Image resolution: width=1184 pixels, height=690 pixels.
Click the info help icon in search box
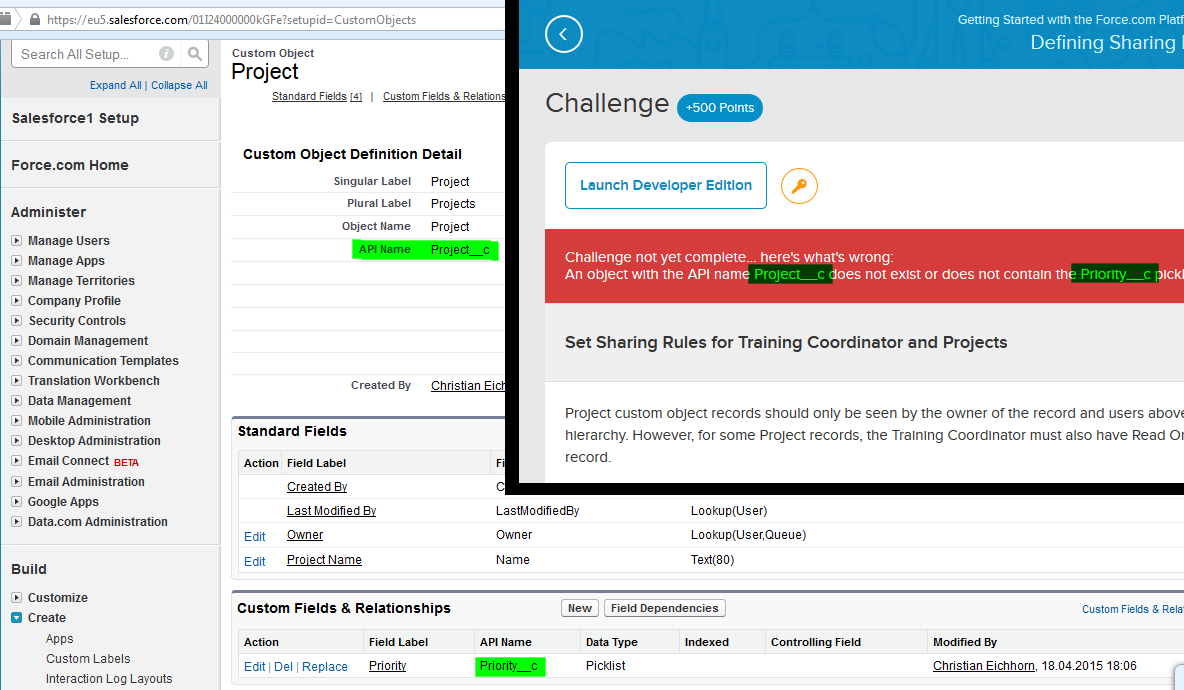(166, 54)
